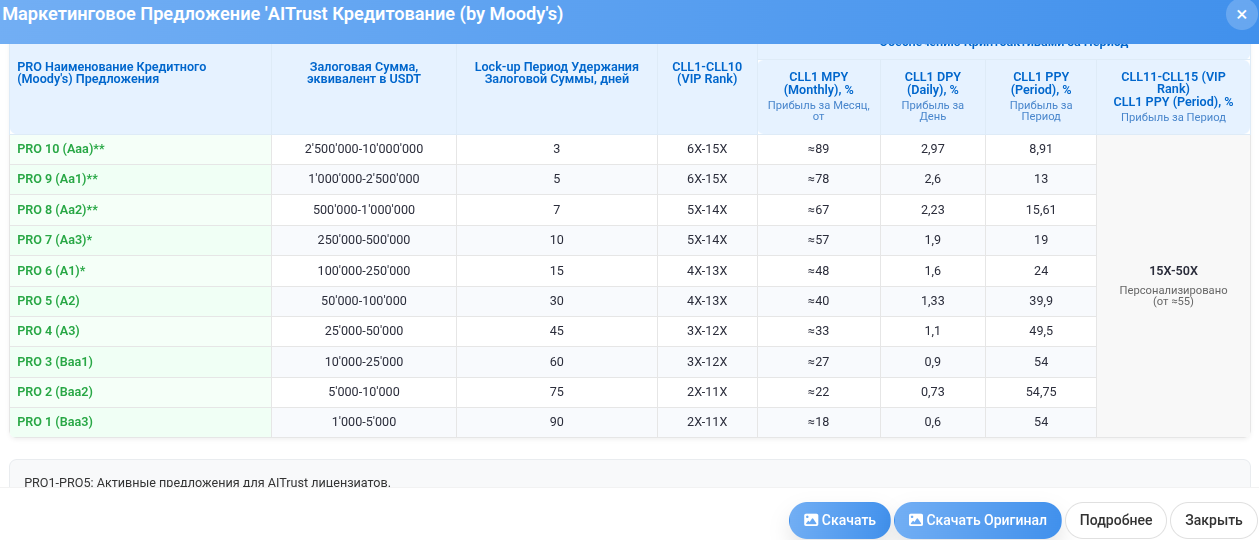
Task: Click the amount cell 10'000-25'000
Action: (x=364, y=362)
